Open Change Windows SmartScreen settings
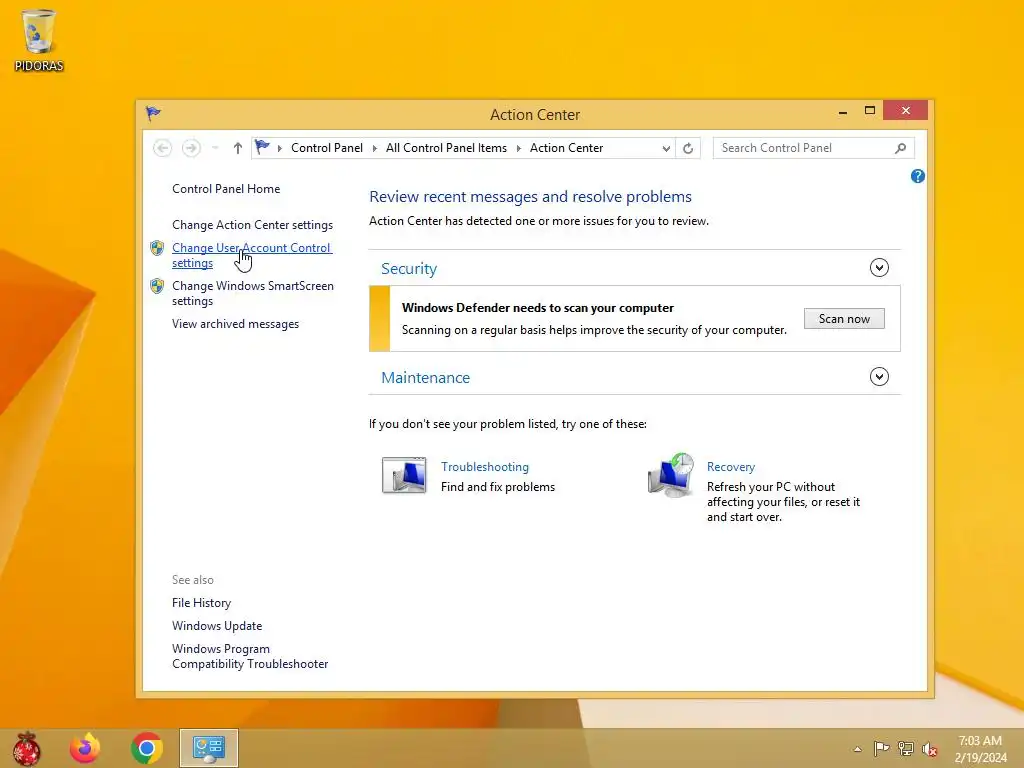 pyautogui.click(x=253, y=293)
